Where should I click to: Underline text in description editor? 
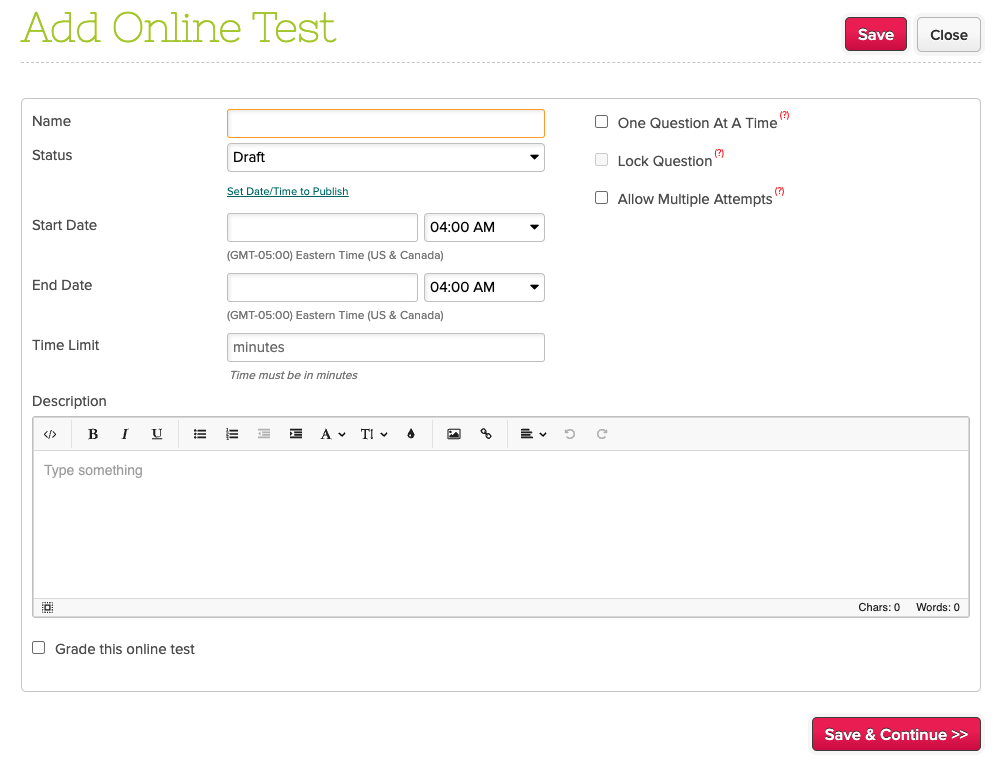coord(157,434)
